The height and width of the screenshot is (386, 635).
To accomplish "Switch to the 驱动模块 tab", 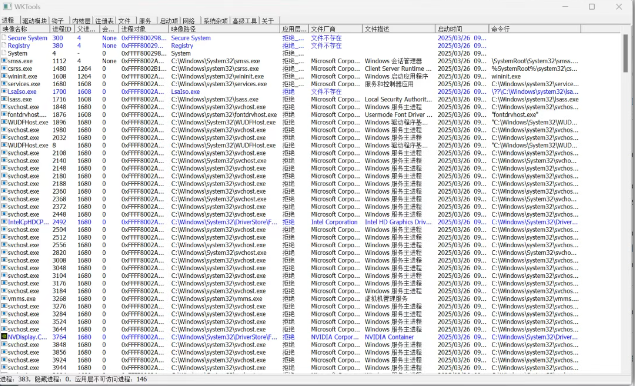I will coord(34,21).
